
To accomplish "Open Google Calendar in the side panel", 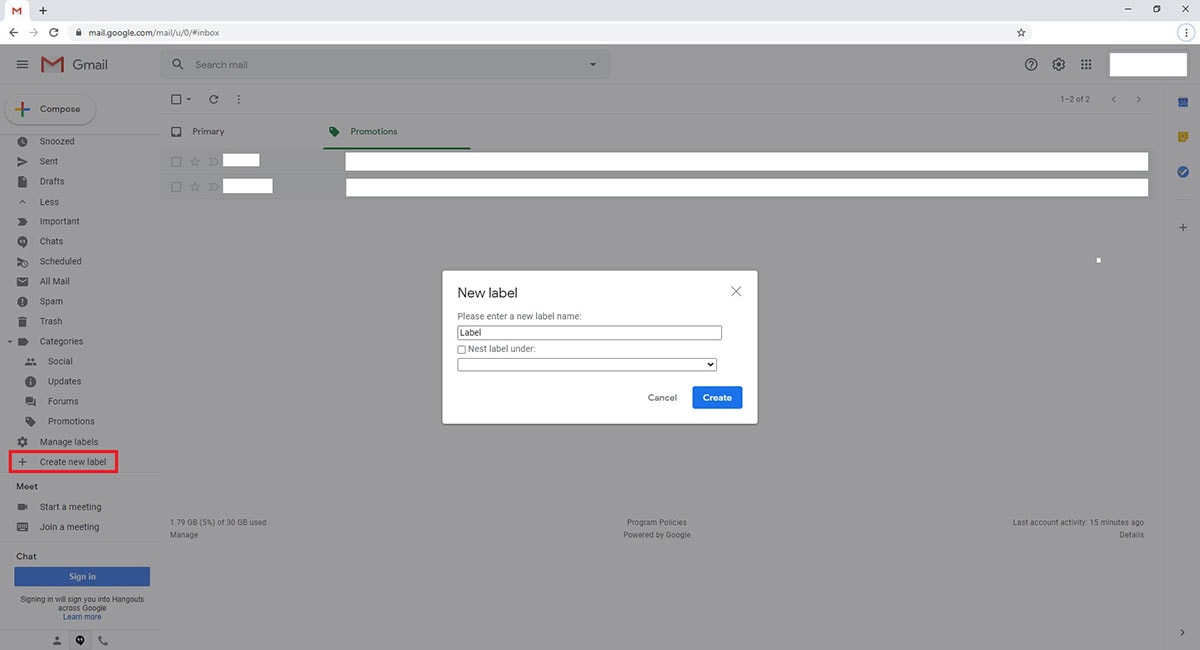I will click(1182, 101).
